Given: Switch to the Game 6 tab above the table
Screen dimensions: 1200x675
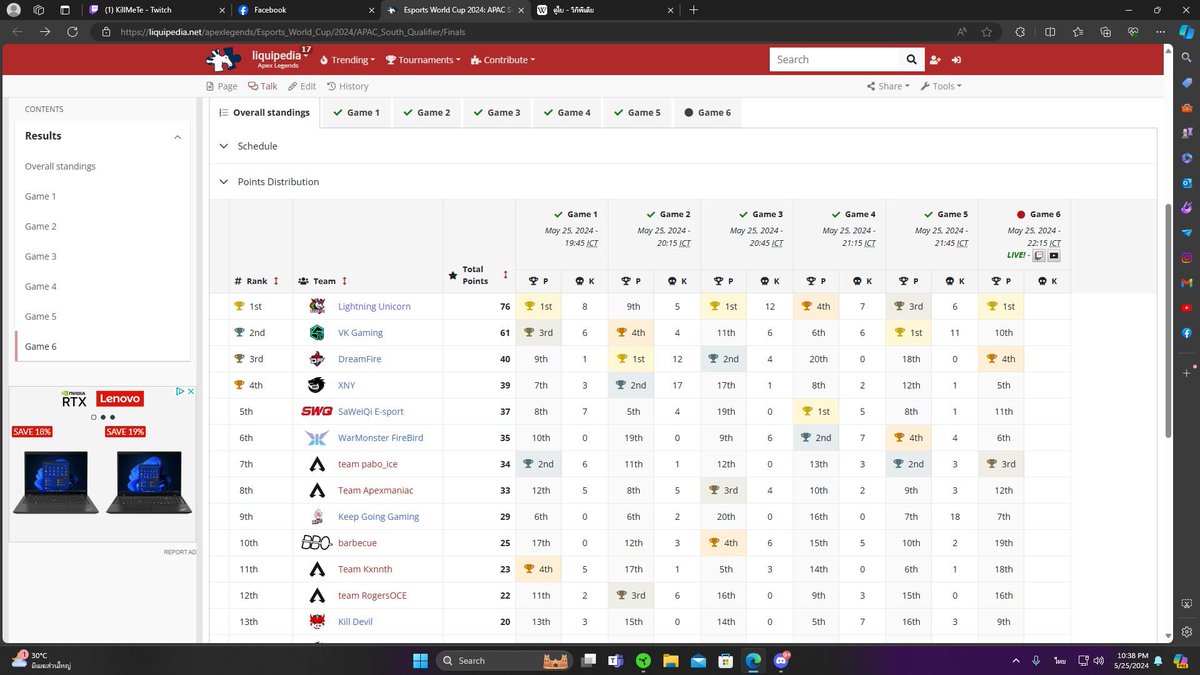Looking at the screenshot, I should point(707,113).
